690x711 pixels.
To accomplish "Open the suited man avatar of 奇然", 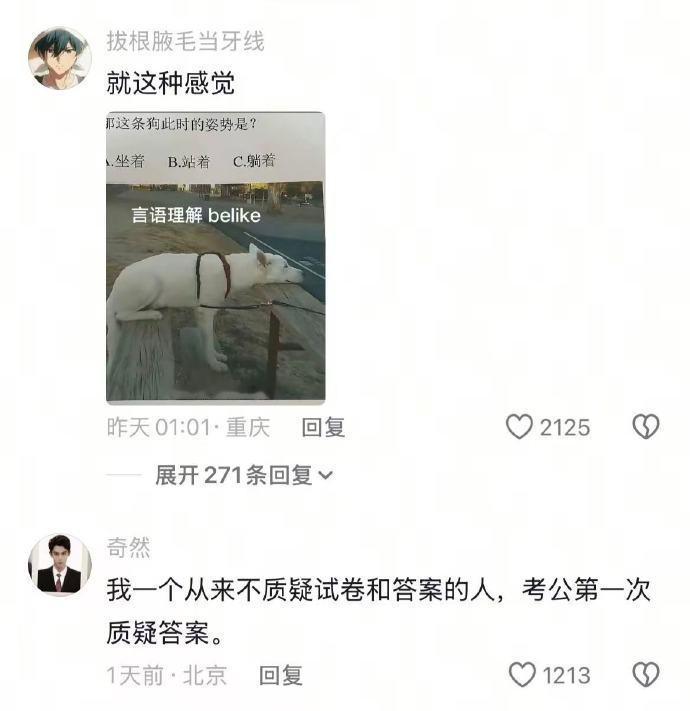I will pos(60,565).
